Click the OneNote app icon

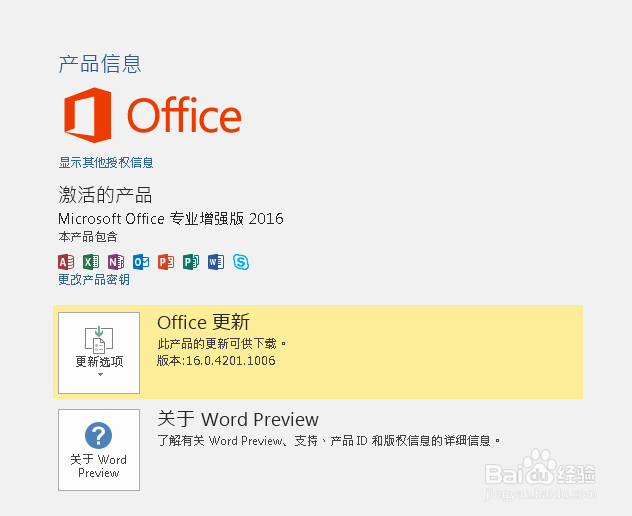click(116, 262)
